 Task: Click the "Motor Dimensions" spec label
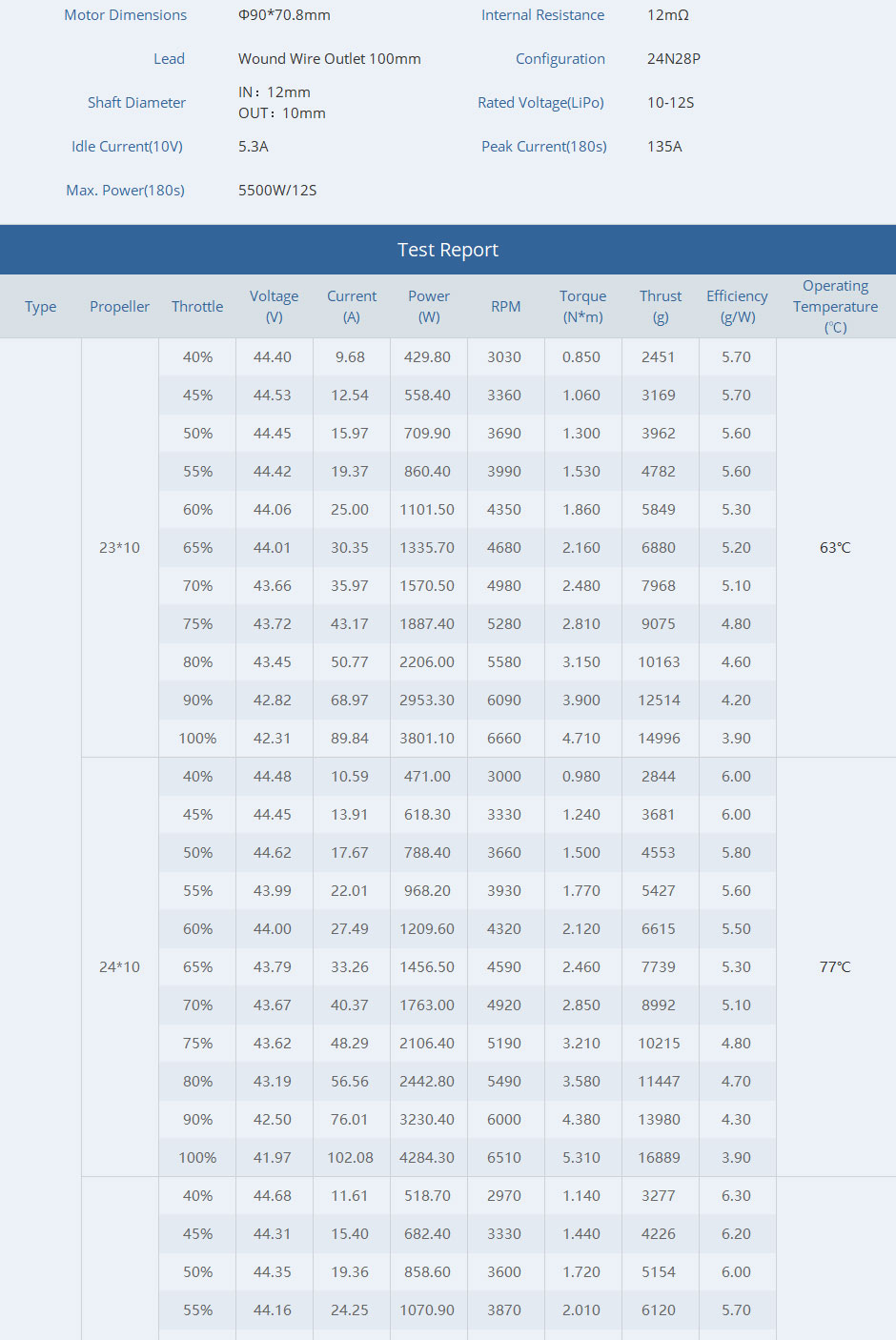tap(125, 15)
